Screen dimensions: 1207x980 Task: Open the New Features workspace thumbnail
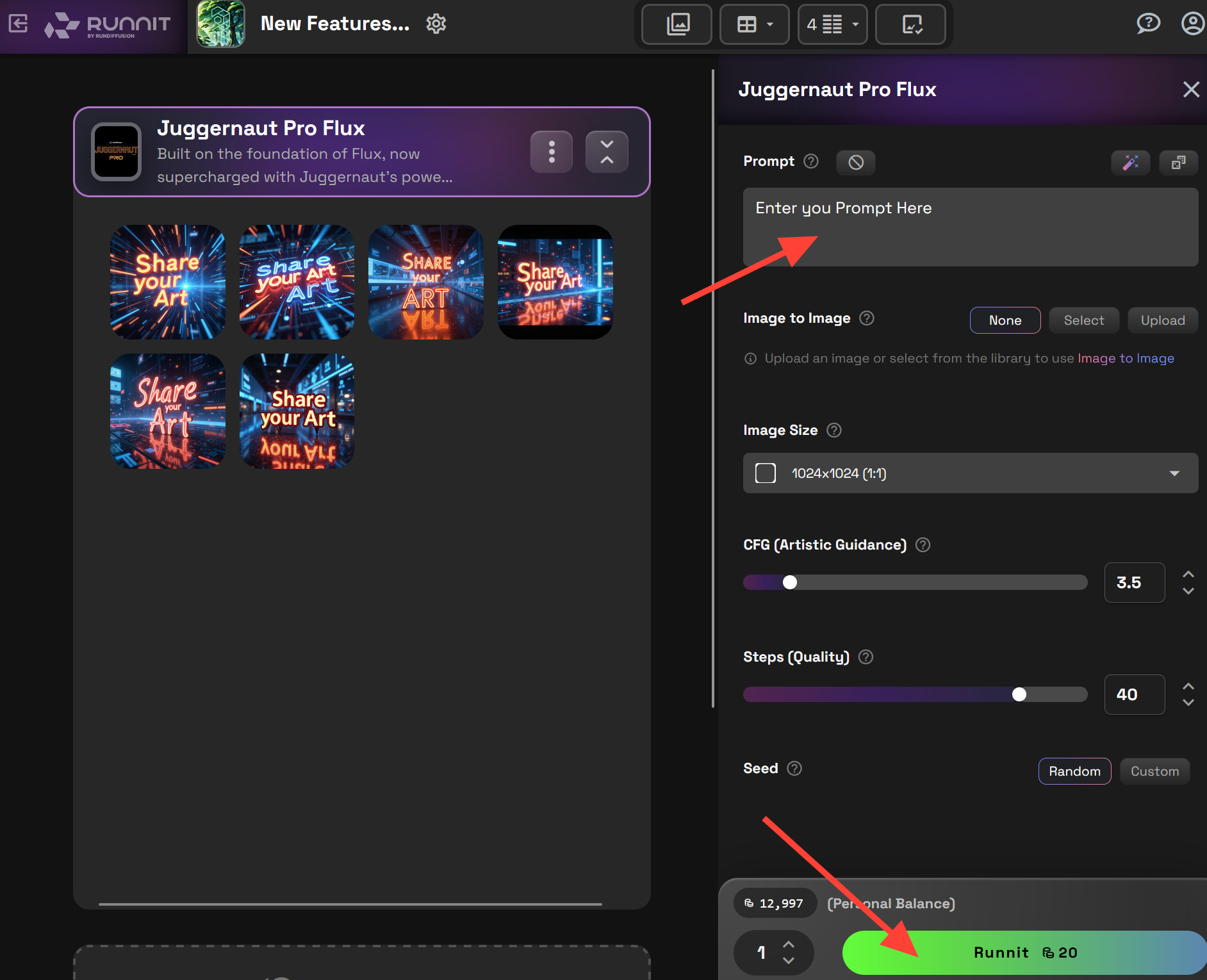tap(220, 24)
